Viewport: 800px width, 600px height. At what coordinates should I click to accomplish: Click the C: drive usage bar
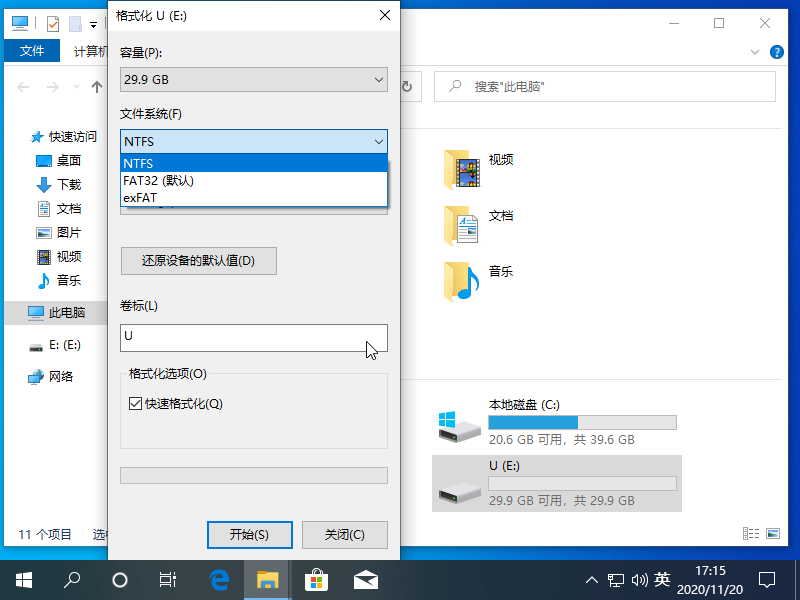coord(582,422)
